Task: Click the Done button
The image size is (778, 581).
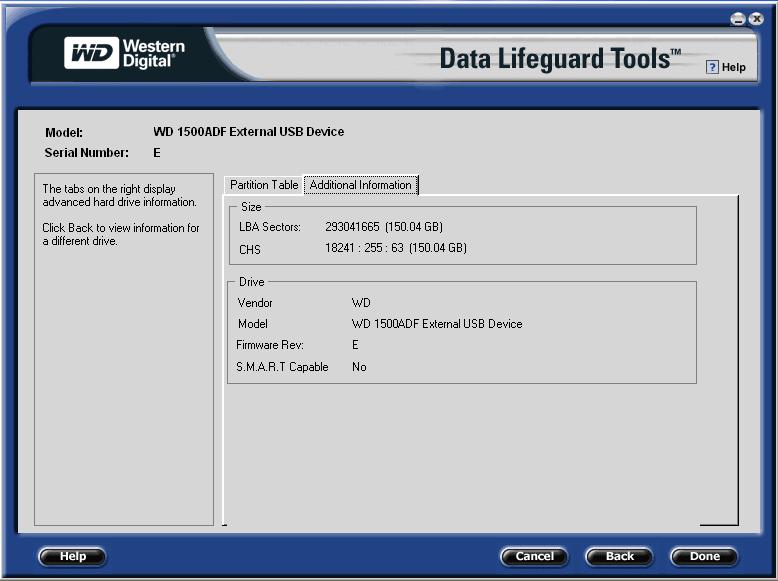Action: 704,556
